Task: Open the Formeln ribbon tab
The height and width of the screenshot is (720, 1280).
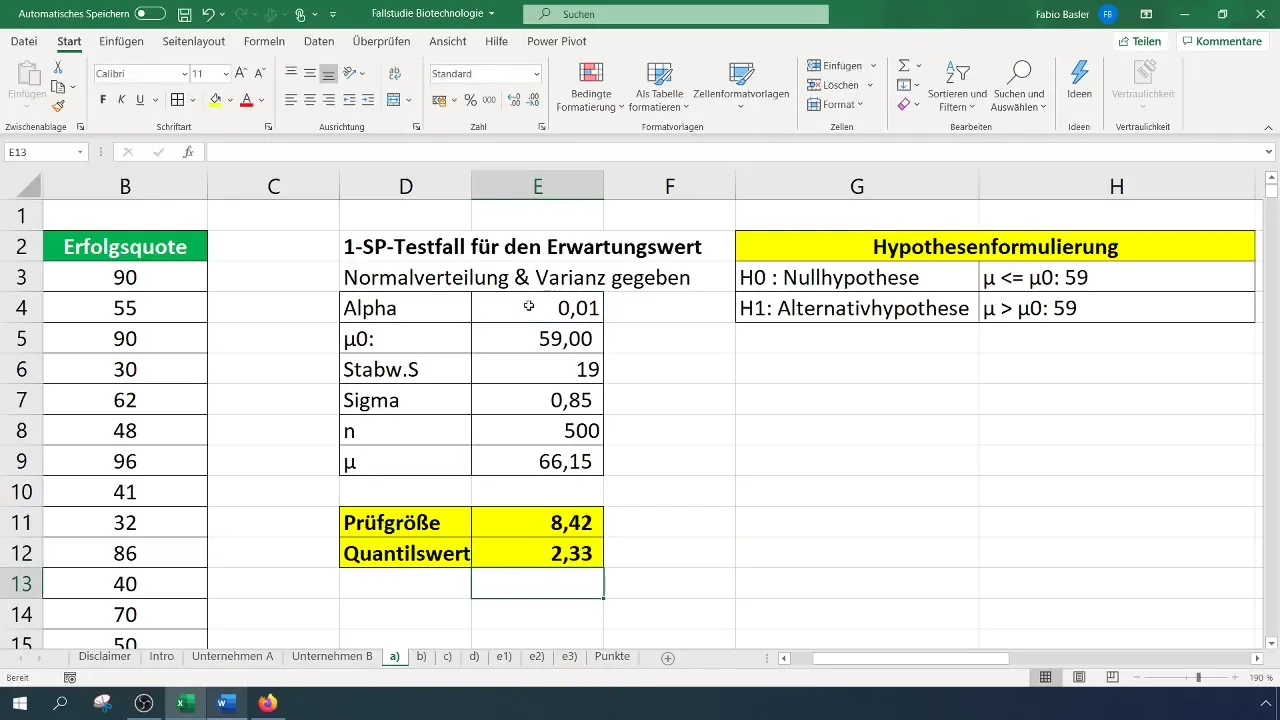Action: 264,41
